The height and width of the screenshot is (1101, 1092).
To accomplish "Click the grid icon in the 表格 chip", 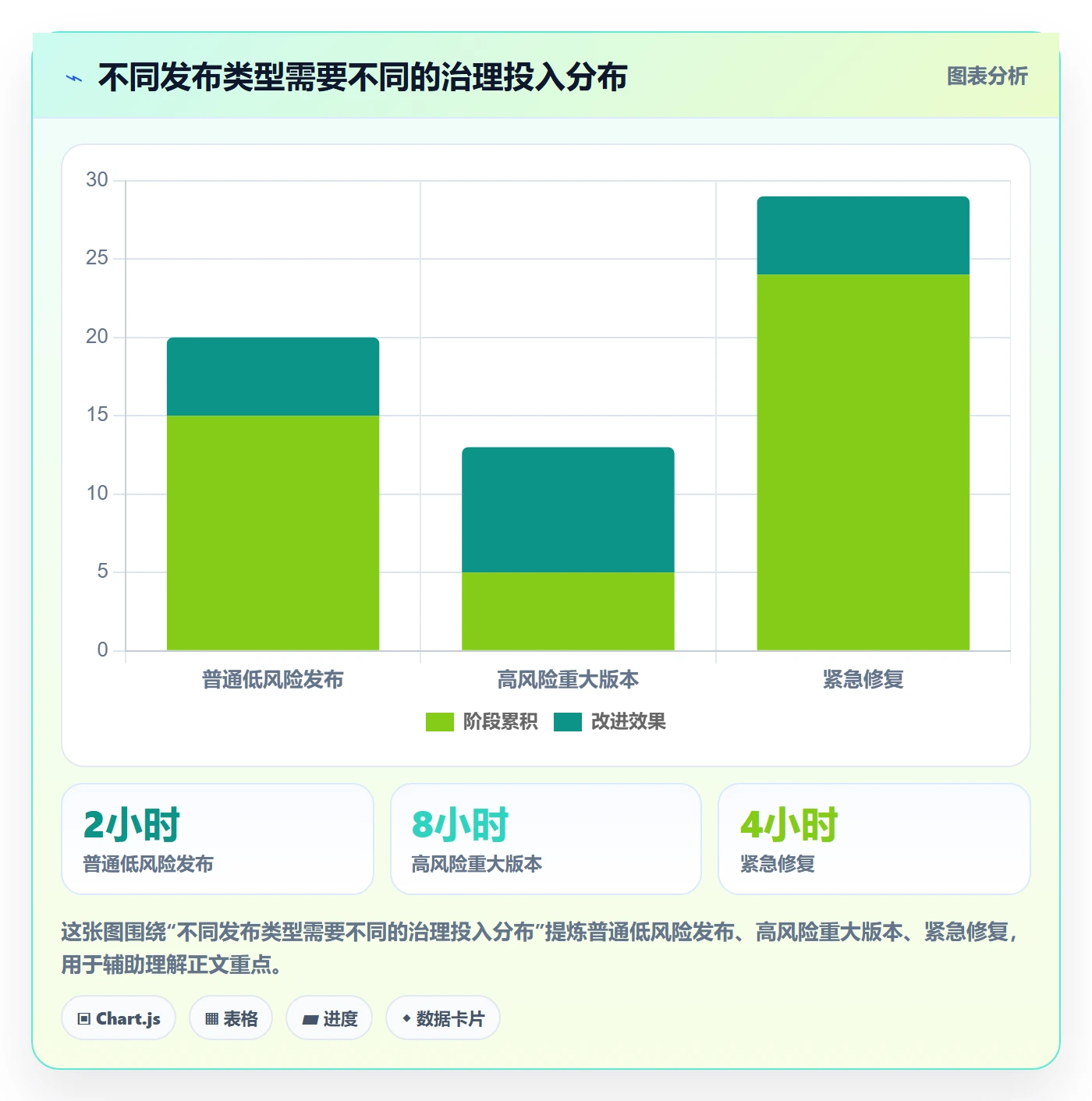I will tap(211, 1019).
